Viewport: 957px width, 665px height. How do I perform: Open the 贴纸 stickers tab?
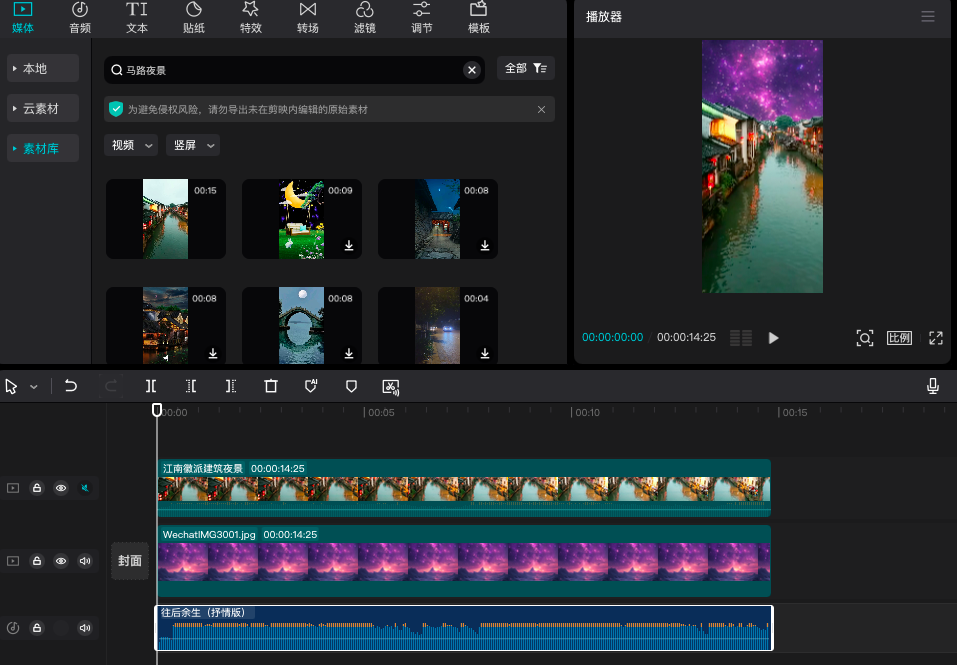(193, 18)
